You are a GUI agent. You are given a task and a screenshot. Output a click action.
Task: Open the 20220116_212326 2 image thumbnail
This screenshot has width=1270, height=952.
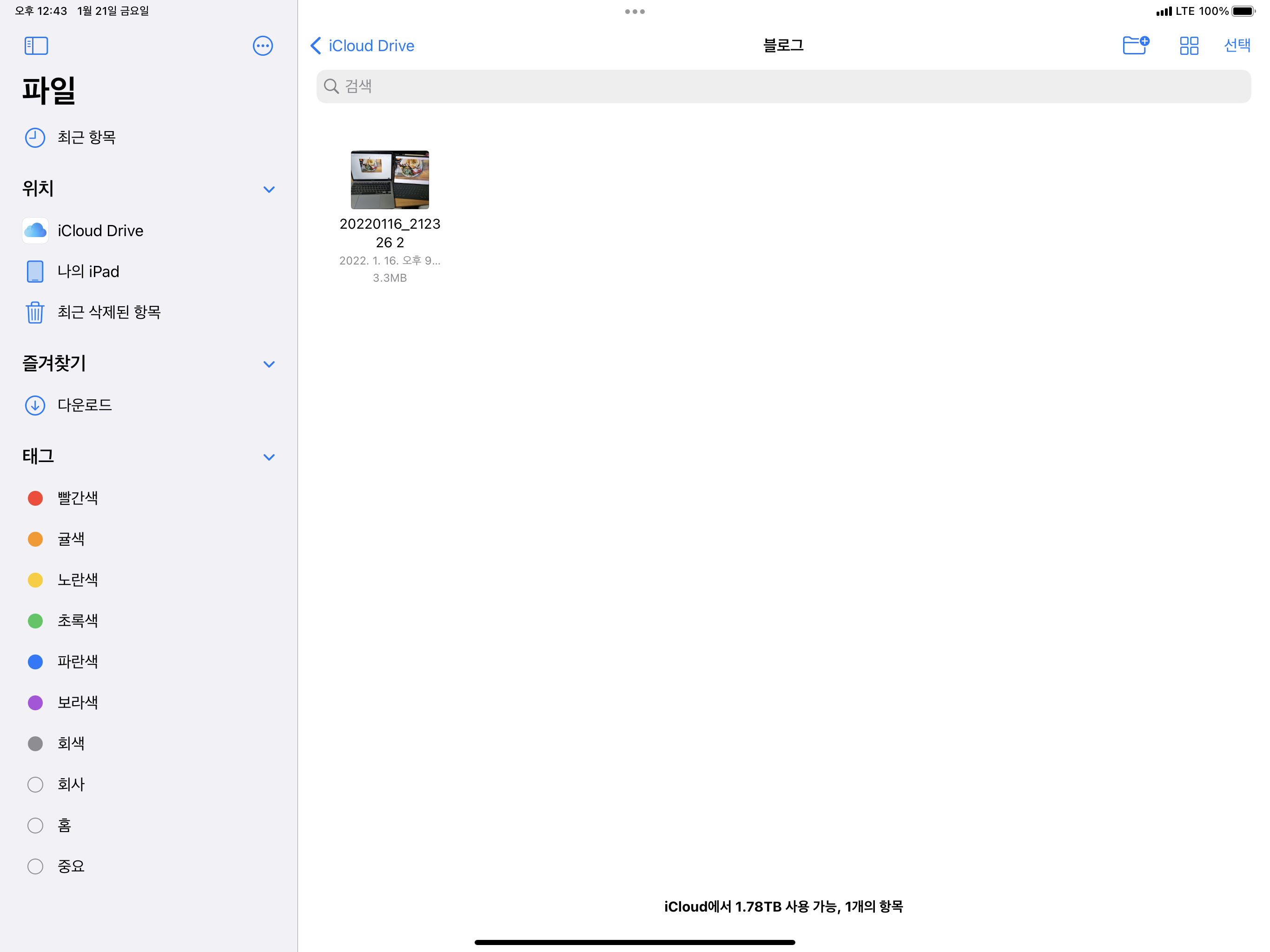point(390,180)
